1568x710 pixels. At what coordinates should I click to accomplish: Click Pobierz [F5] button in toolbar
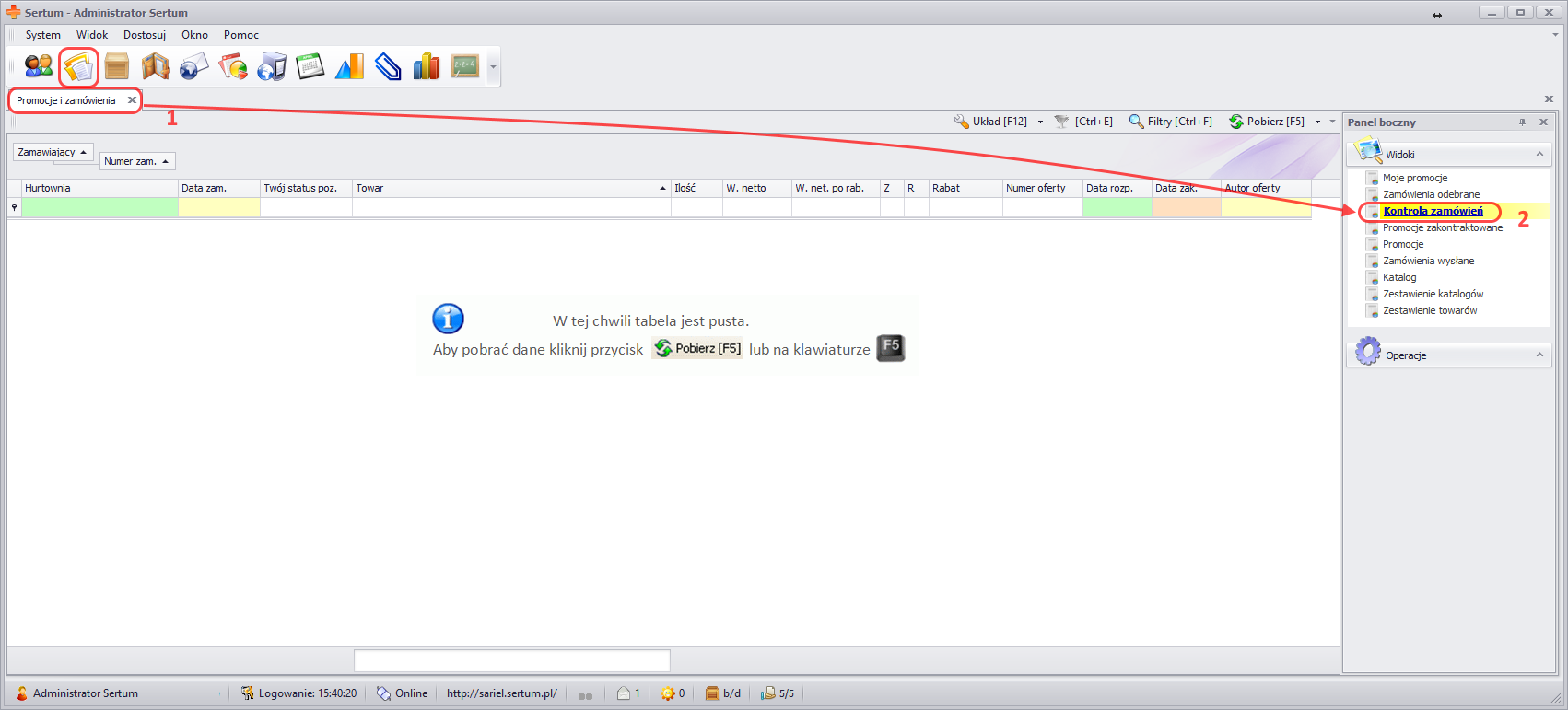(1268, 122)
